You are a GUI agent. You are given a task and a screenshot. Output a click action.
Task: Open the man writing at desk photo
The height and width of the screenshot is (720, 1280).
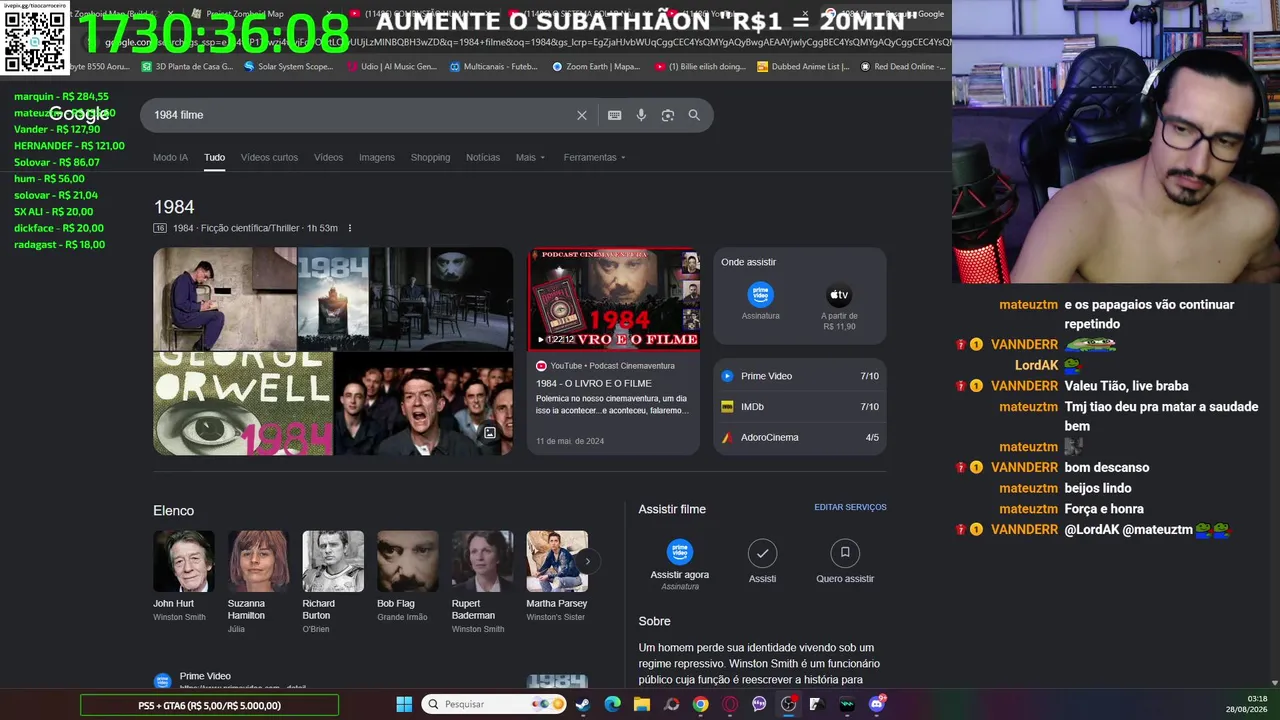(x=225, y=299)
